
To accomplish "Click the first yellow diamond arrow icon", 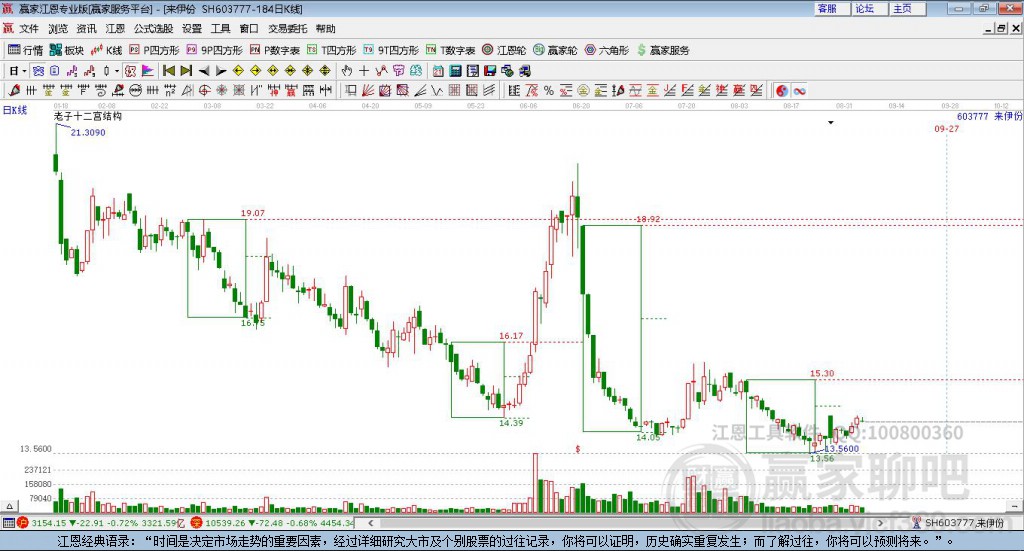I will (x=238, y=71).
